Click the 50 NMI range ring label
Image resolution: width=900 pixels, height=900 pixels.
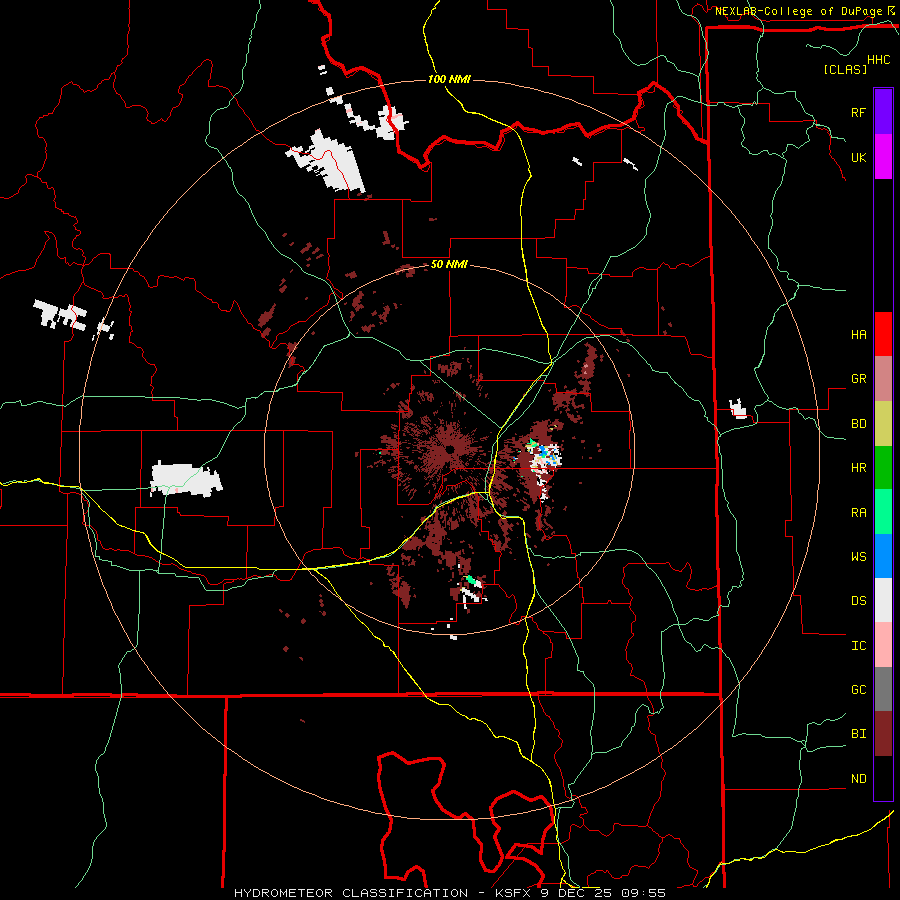pos(449,265)
